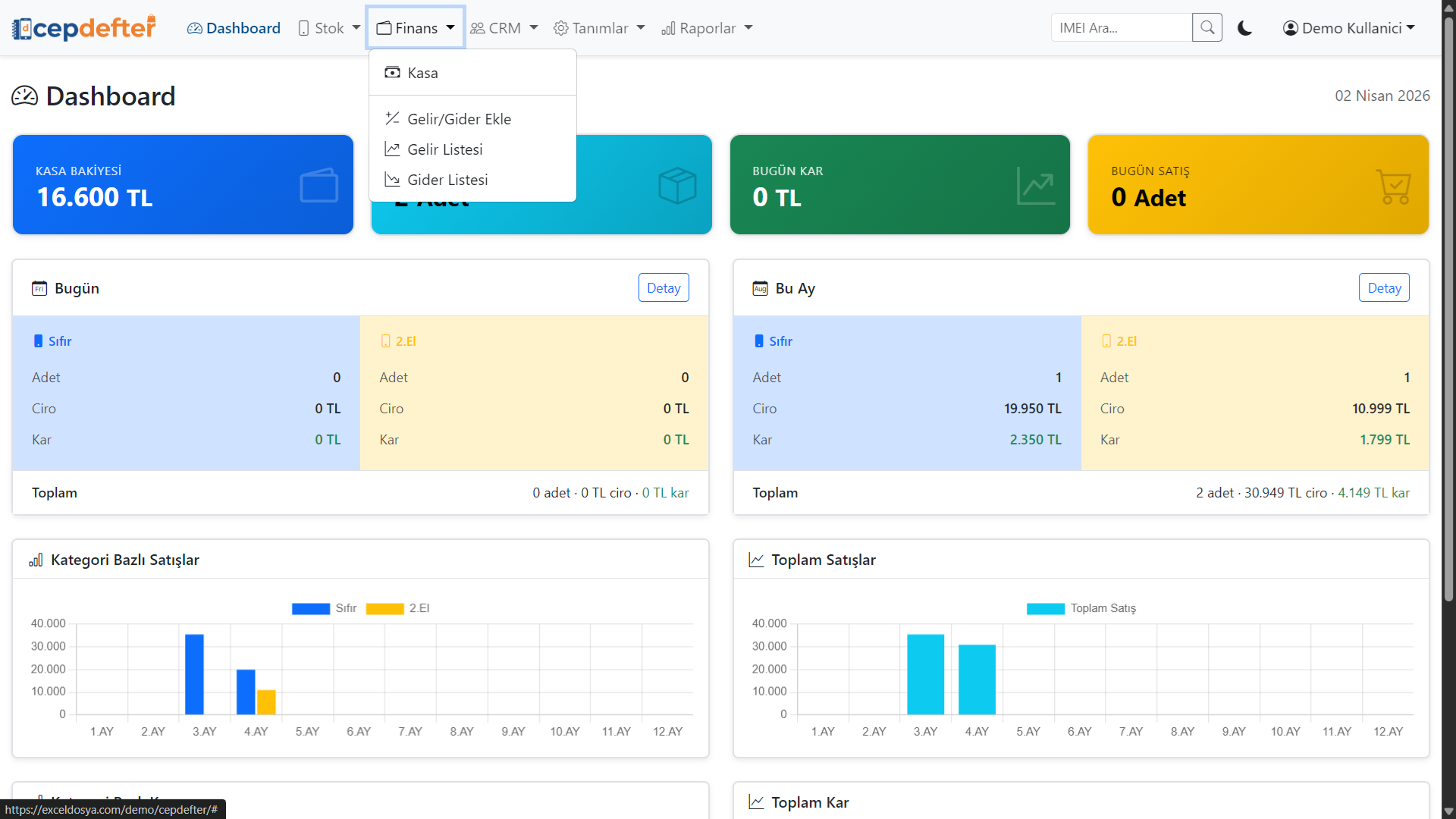Click the wallet icon on Kasa Bakiyesi card
The width and height of the screenshot is (1456, 819).
318,185
